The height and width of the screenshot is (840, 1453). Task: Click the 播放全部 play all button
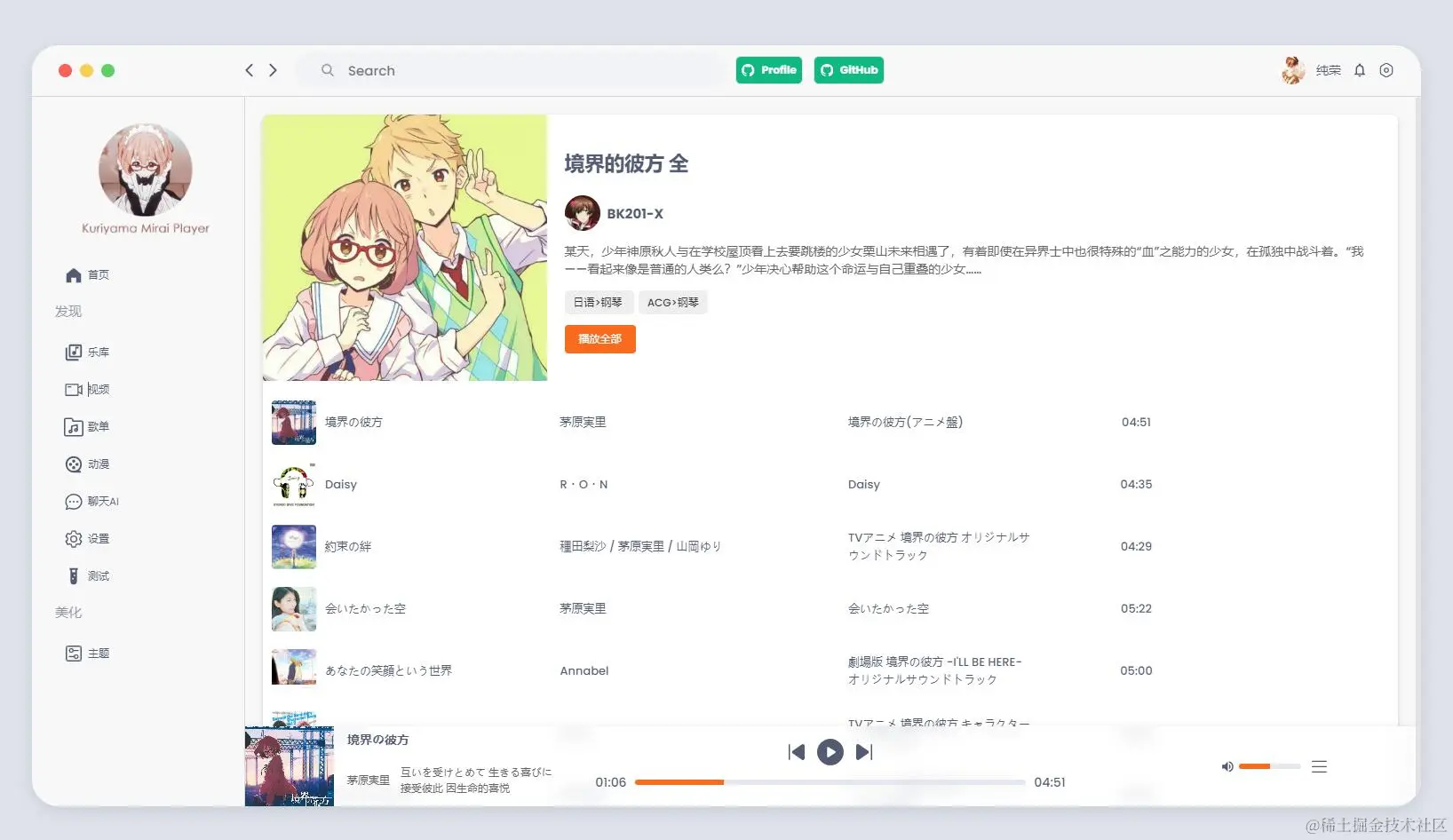click(x=600, y=339)
